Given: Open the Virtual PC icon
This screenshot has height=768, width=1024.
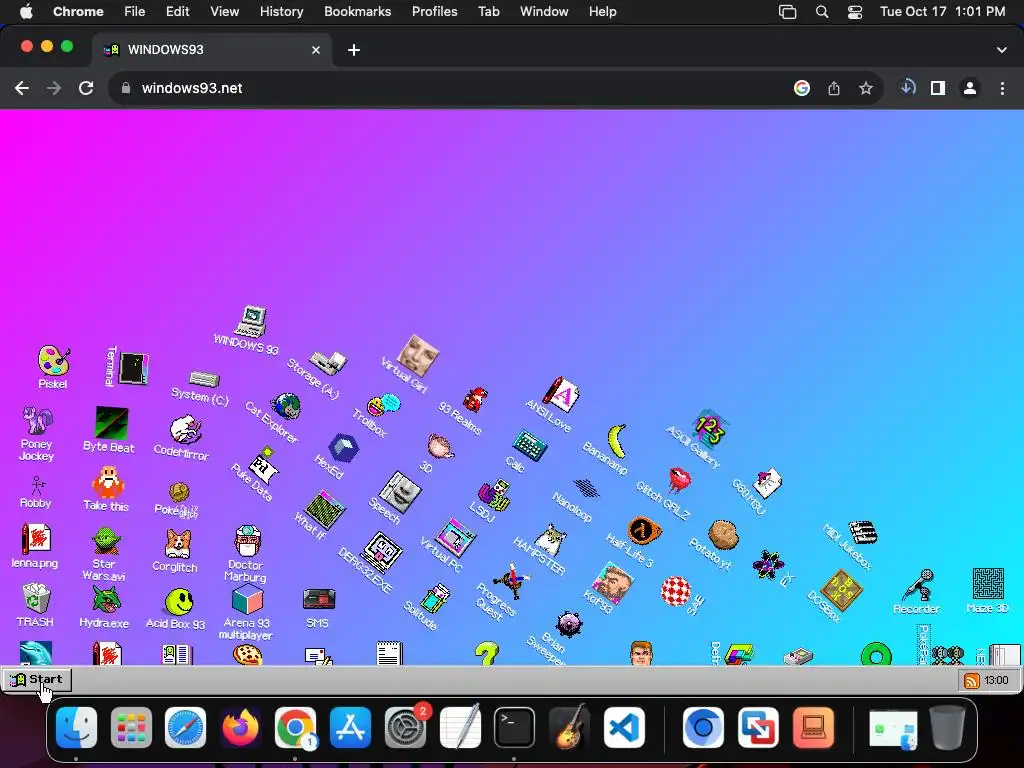Looking at the screenshot, I should [x=455, y=538].
